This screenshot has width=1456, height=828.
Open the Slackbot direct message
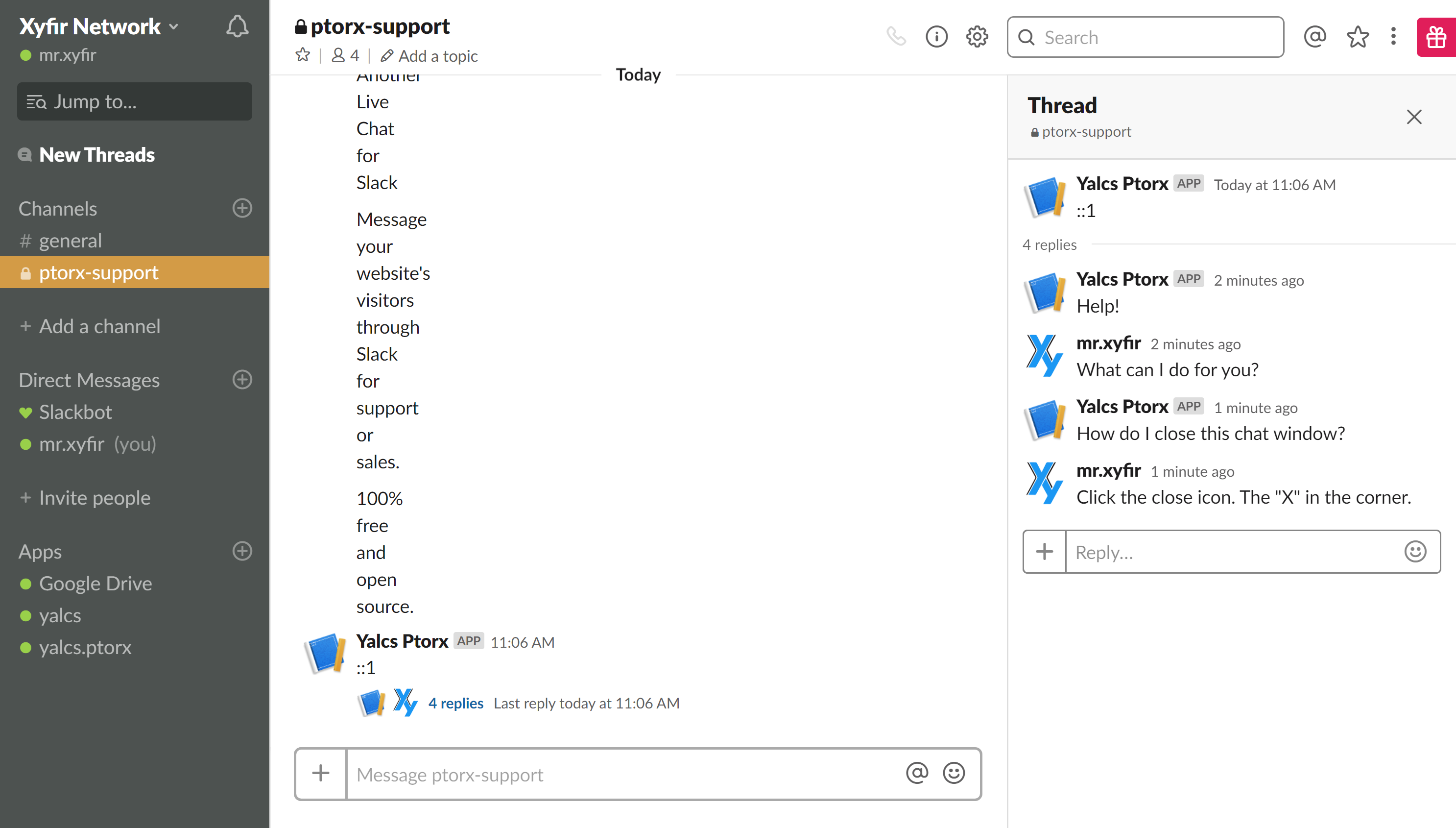75,412
